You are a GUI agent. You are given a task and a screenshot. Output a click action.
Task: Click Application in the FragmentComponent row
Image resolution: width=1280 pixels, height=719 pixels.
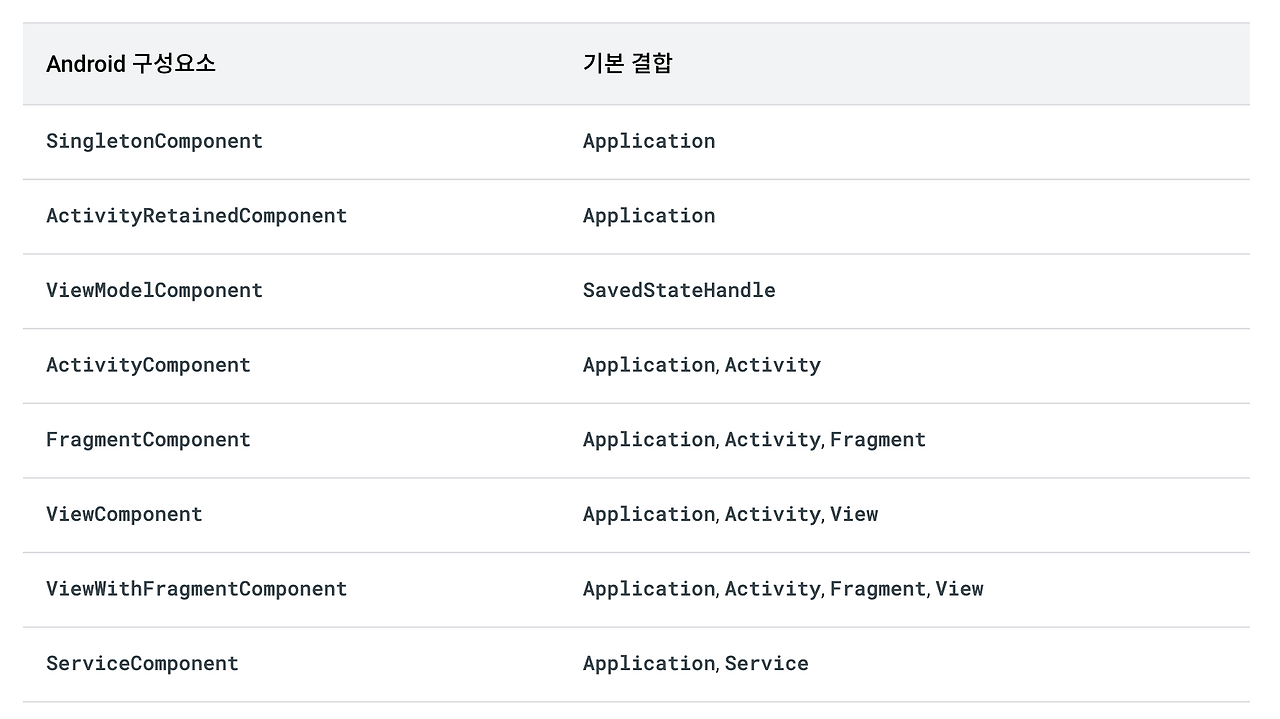click(649, 440)
